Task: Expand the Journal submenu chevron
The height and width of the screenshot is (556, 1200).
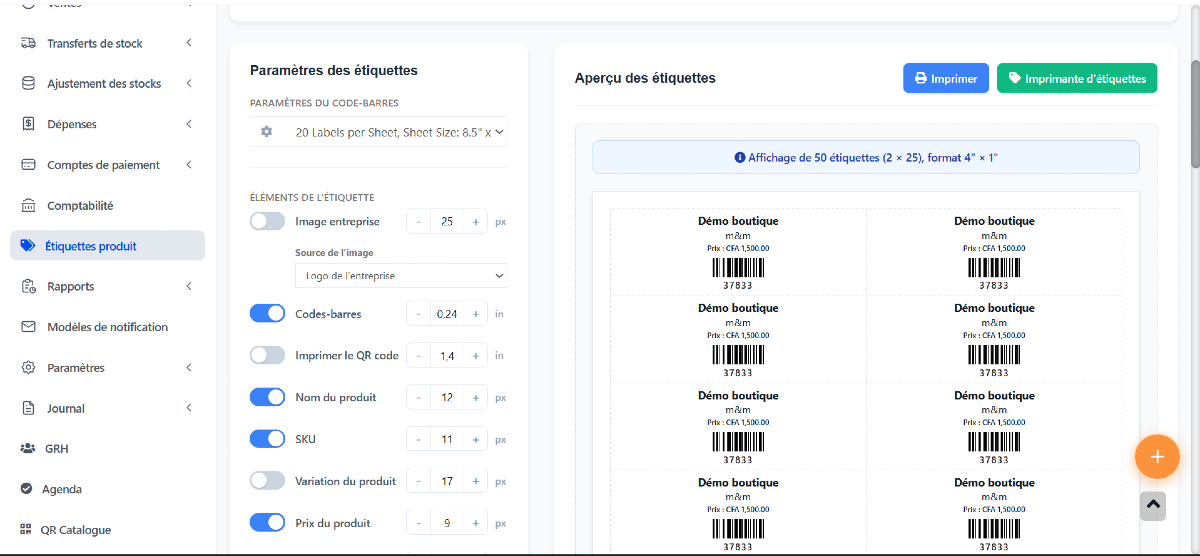Action: (x=189, y=408)
